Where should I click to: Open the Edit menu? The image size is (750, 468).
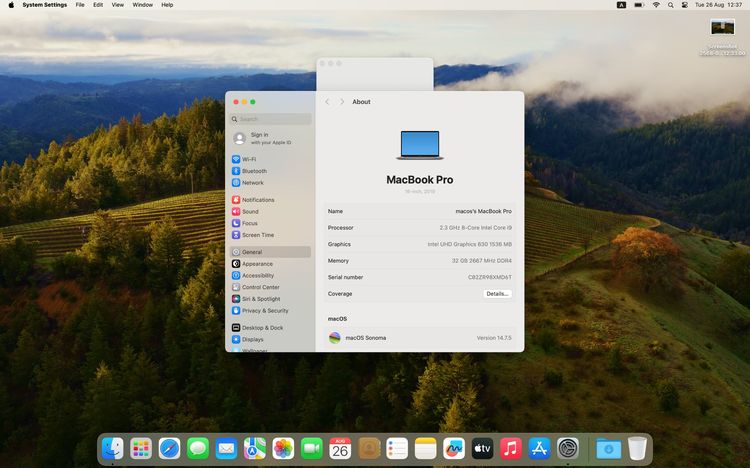(x=98, y=5)
